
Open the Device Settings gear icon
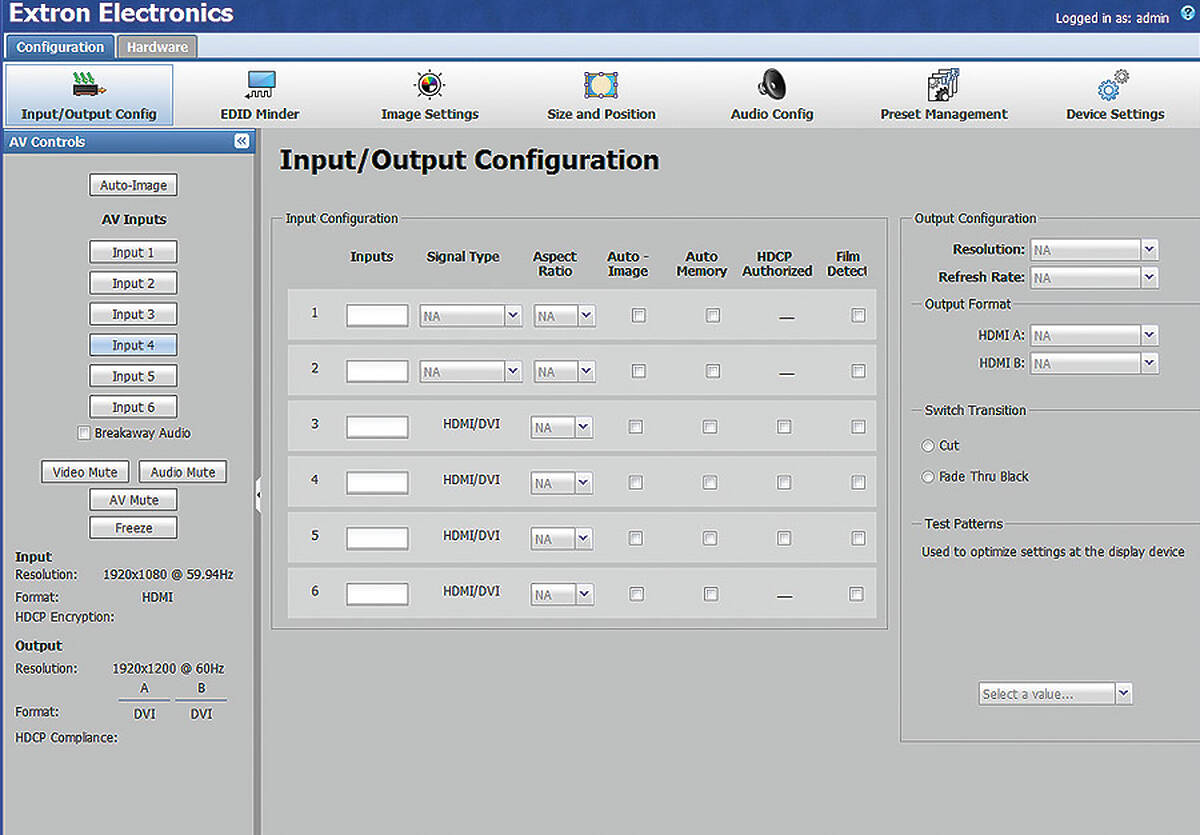[x=1114, y=84]
